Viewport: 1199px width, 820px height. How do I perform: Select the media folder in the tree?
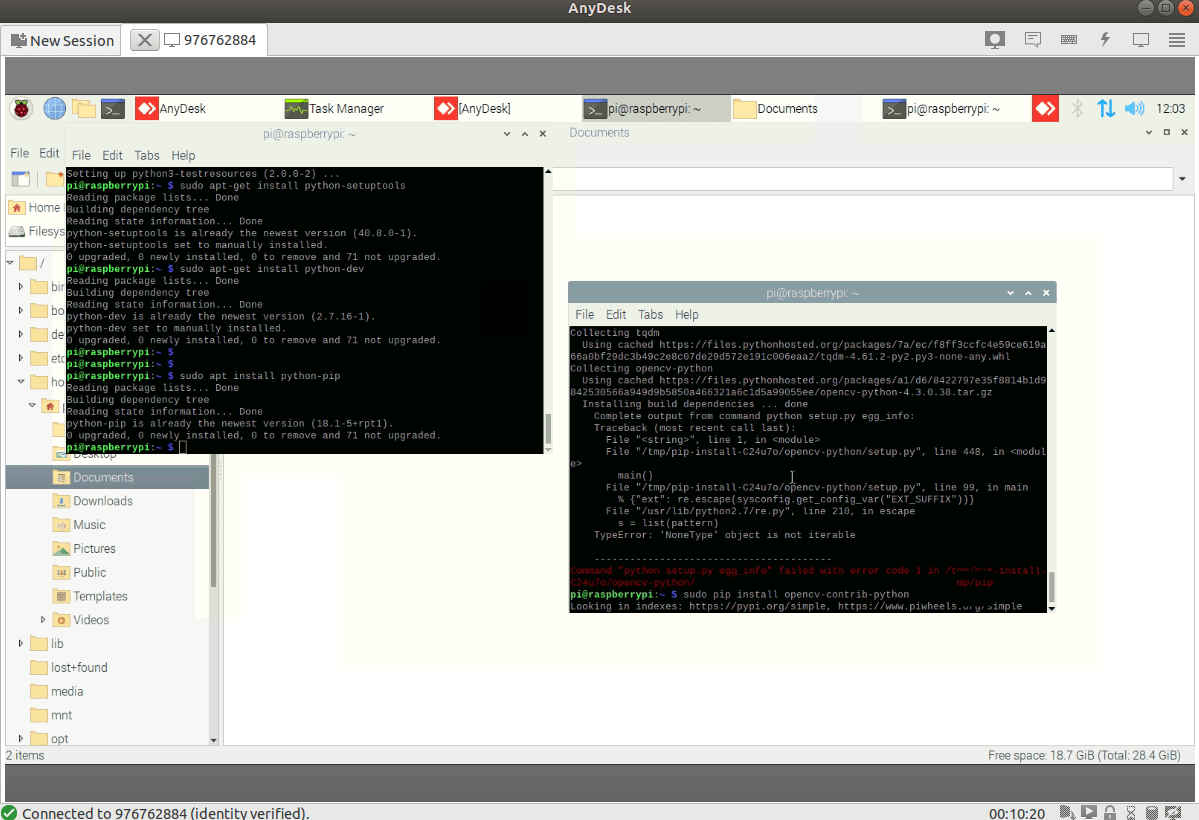pos(67,691)
